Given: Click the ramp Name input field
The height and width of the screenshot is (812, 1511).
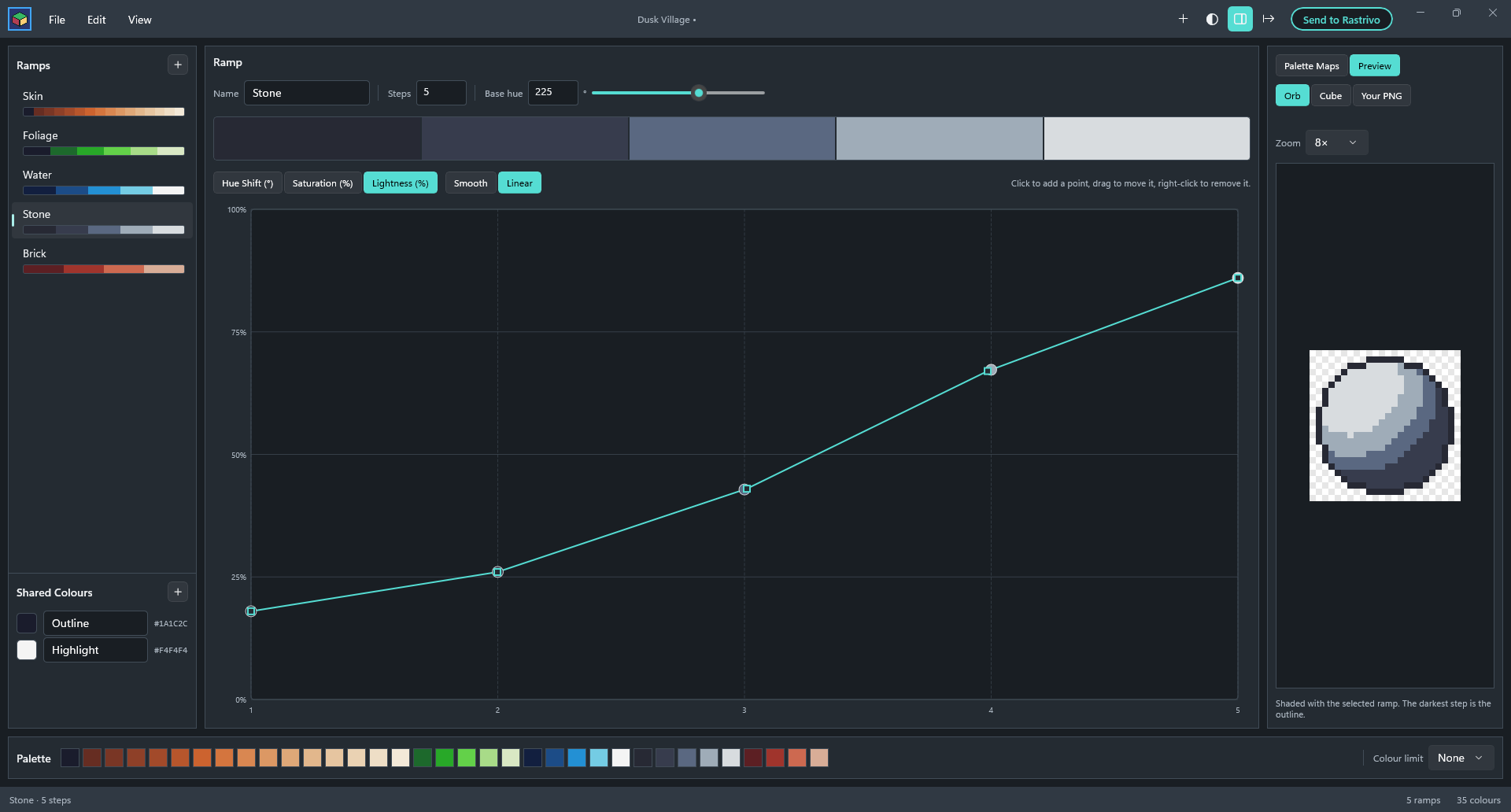Looking at the screenshot, I should coord(306,93).
